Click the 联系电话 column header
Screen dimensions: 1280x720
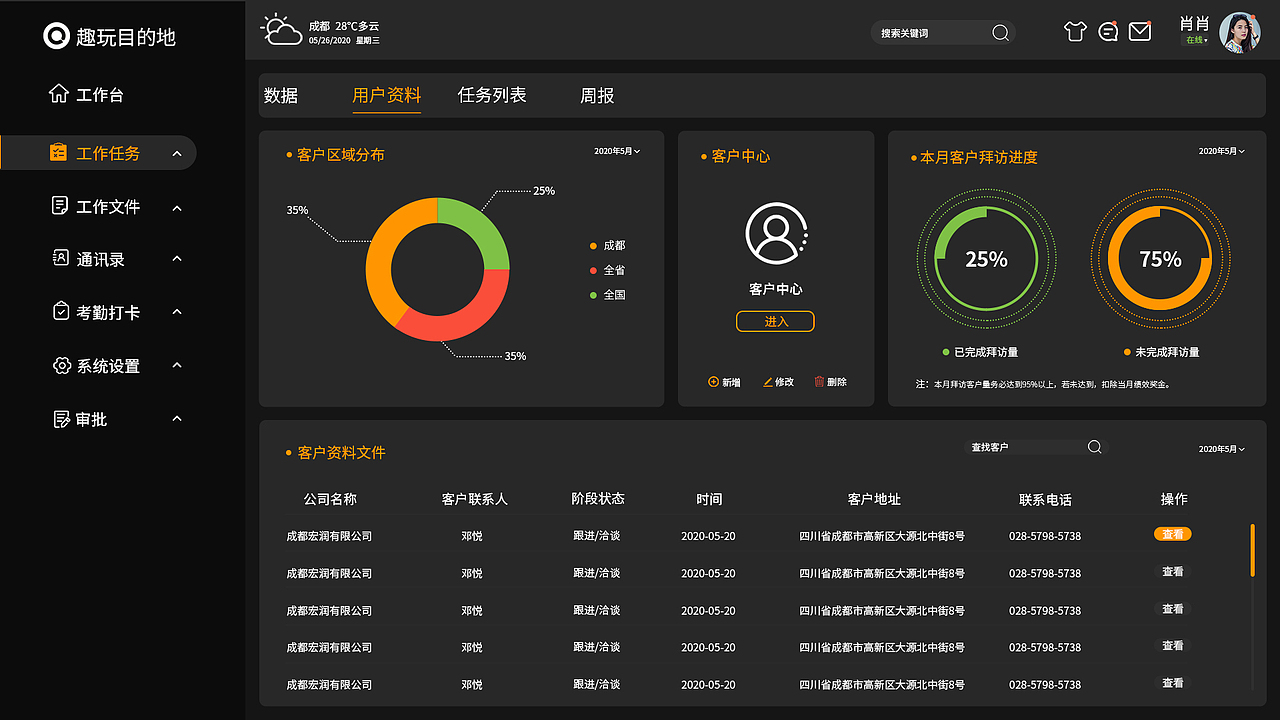(1045, 499)
